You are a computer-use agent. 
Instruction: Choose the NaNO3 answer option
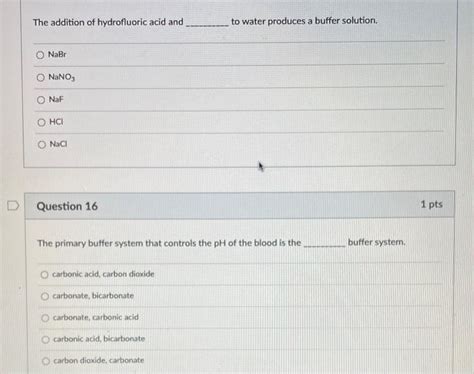click(x=41, y=77)
